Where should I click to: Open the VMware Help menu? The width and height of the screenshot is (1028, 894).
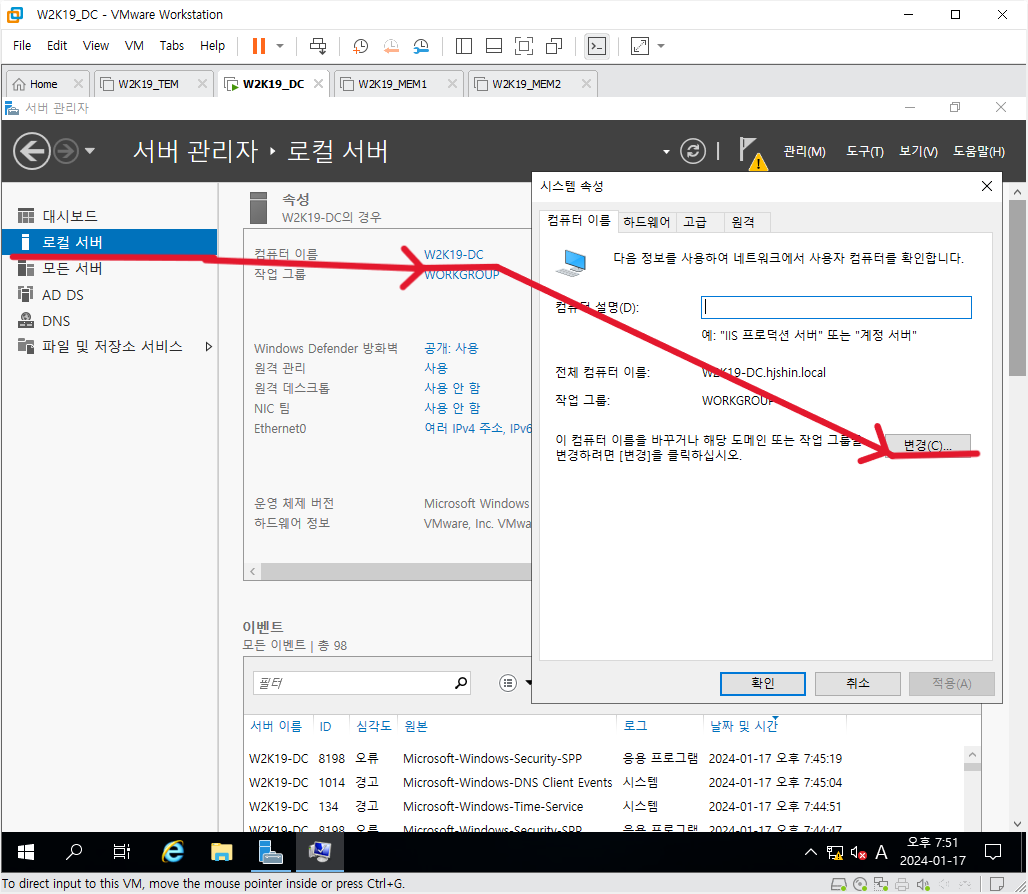point(212,46)
